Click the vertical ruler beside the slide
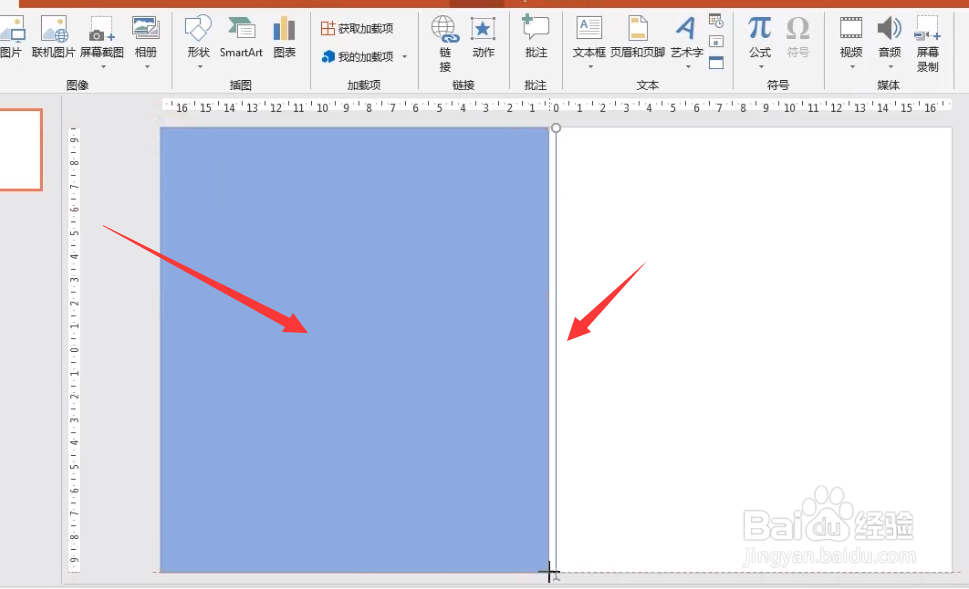This screenshot has width=969, height=589. [x=74, y=349]
